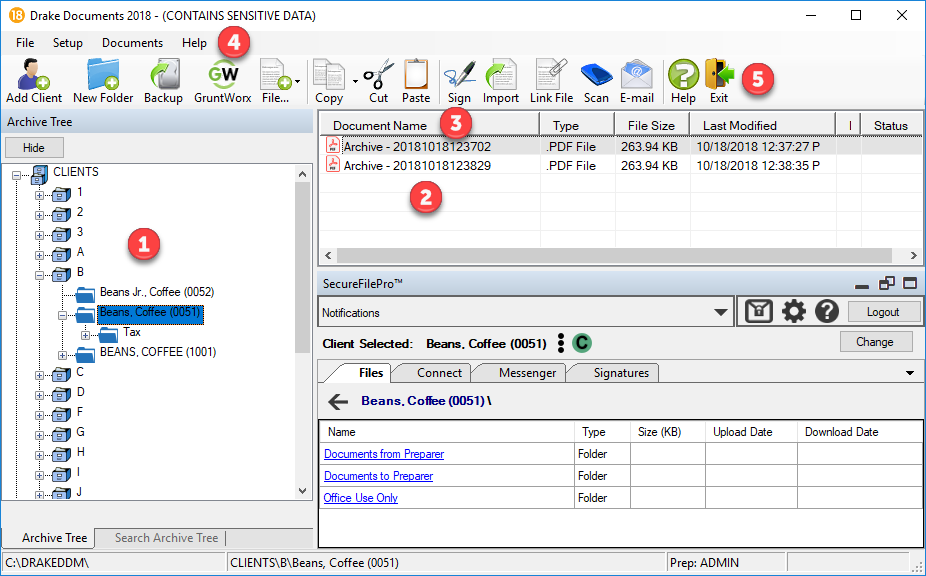Screen dimensions: 926x576
Task: Click the SecureFilePro question mark help icon
Action: tap(827, 311)
